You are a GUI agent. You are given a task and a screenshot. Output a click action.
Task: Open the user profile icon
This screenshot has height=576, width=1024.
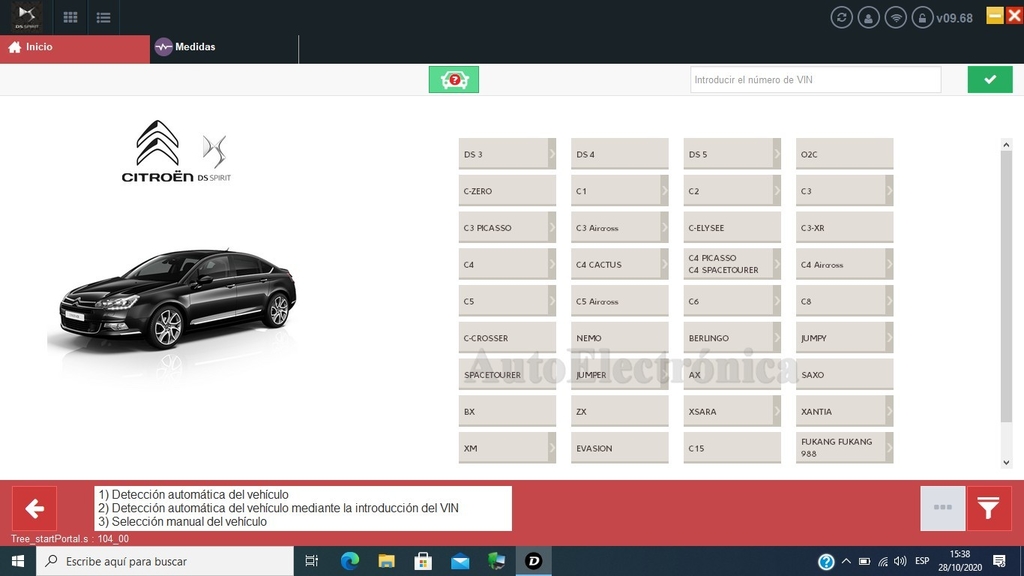868,18
